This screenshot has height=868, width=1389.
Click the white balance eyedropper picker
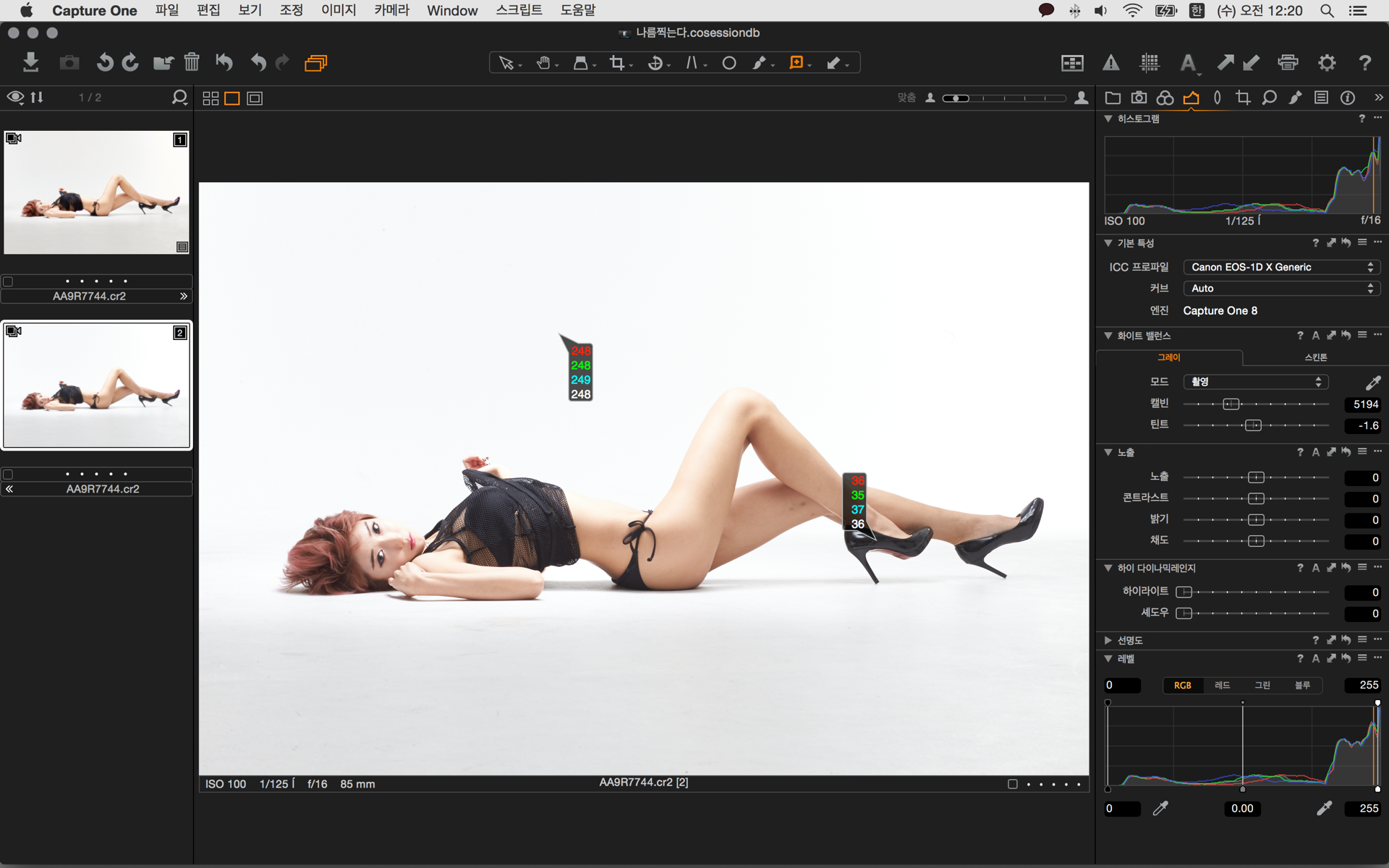pos(1372,382)
